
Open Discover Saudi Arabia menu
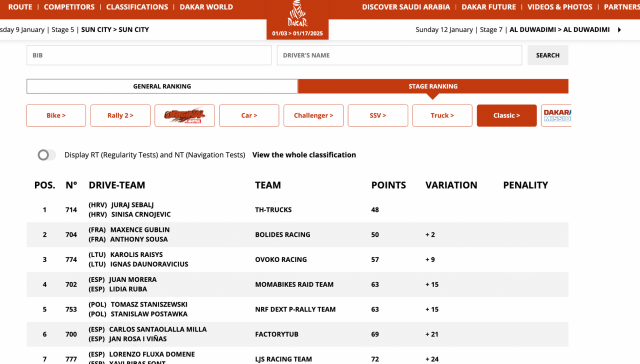(x=406, y=7)
